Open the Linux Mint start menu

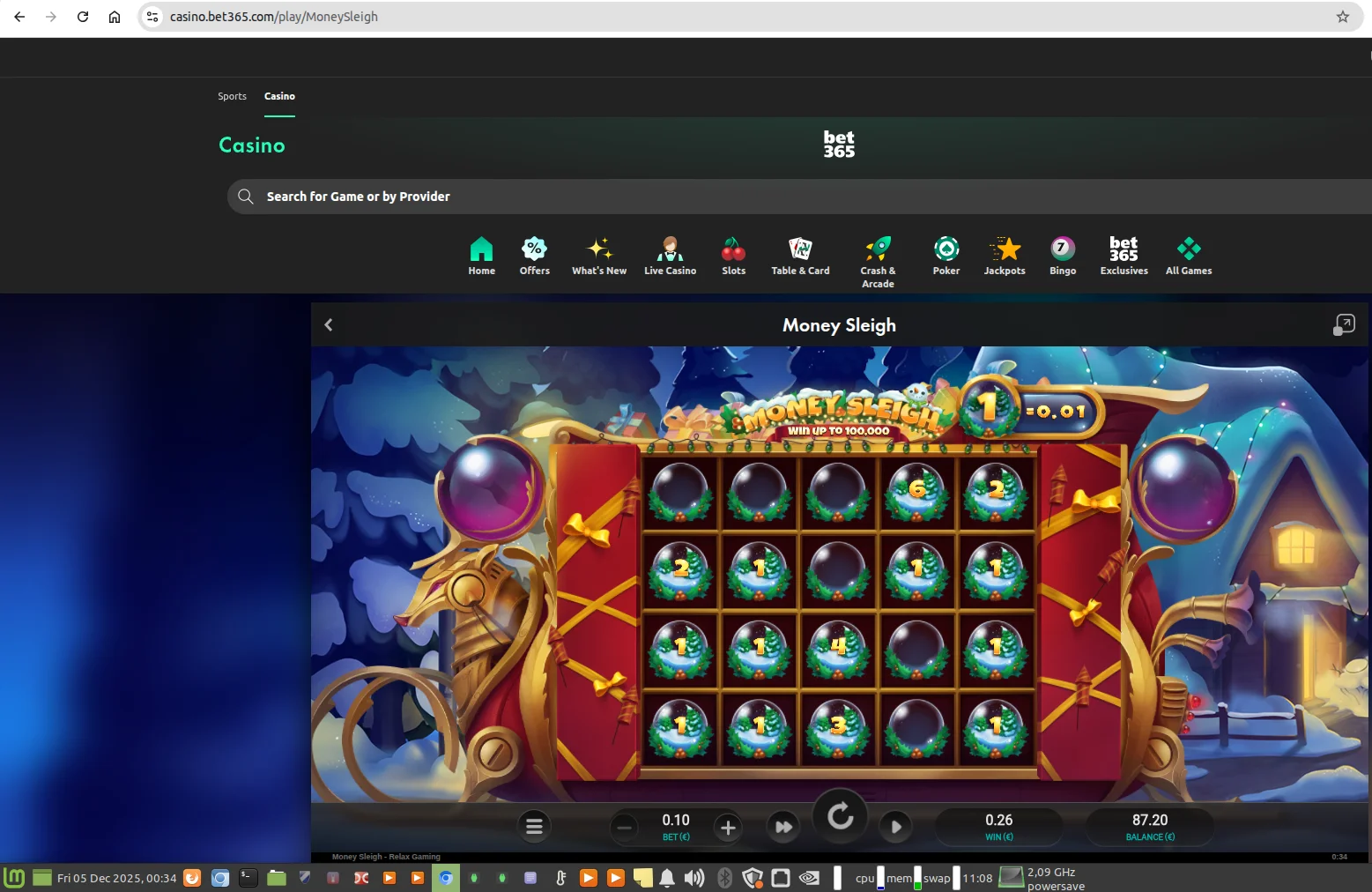14,878
